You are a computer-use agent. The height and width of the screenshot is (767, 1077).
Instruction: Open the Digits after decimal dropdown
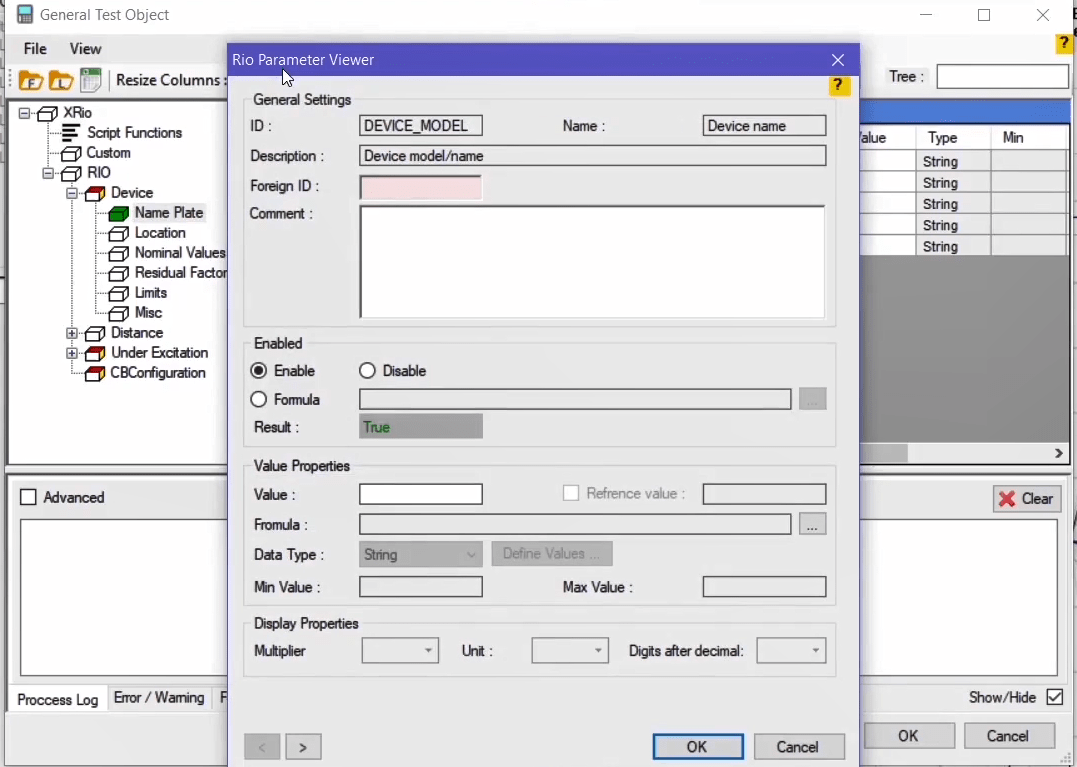(791, 651)
